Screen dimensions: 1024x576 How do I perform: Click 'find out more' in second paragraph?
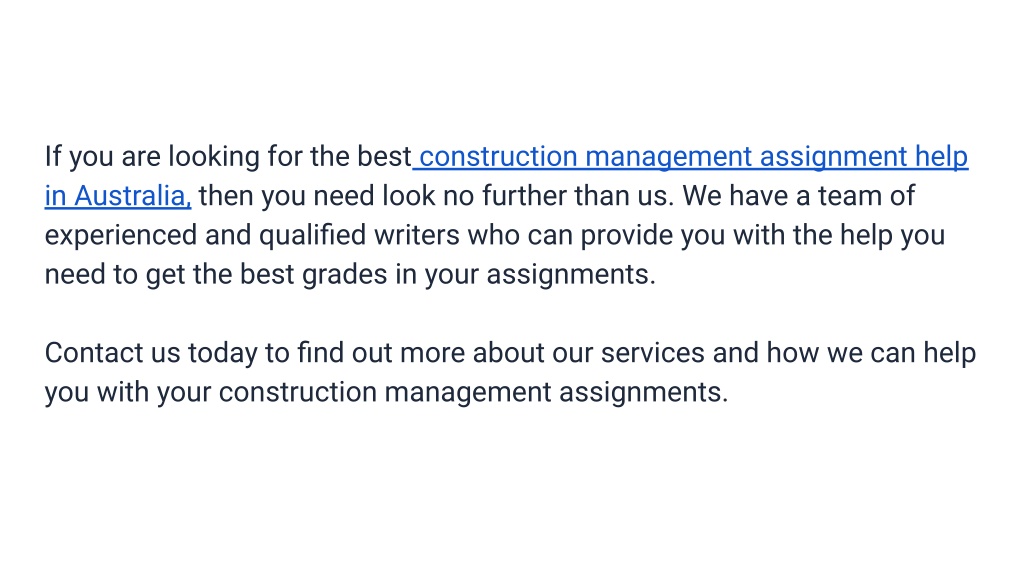381,353
